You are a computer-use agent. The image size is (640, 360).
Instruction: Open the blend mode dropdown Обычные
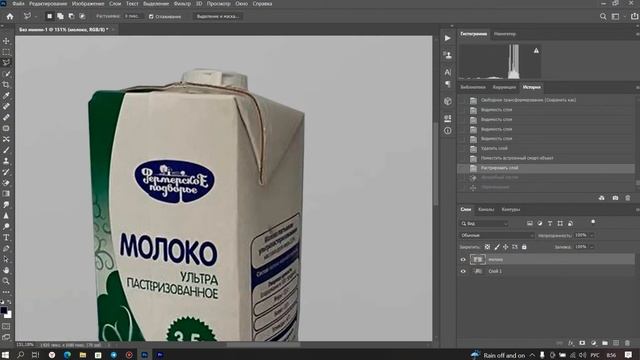pyautogui.click(x=497, y=236)
